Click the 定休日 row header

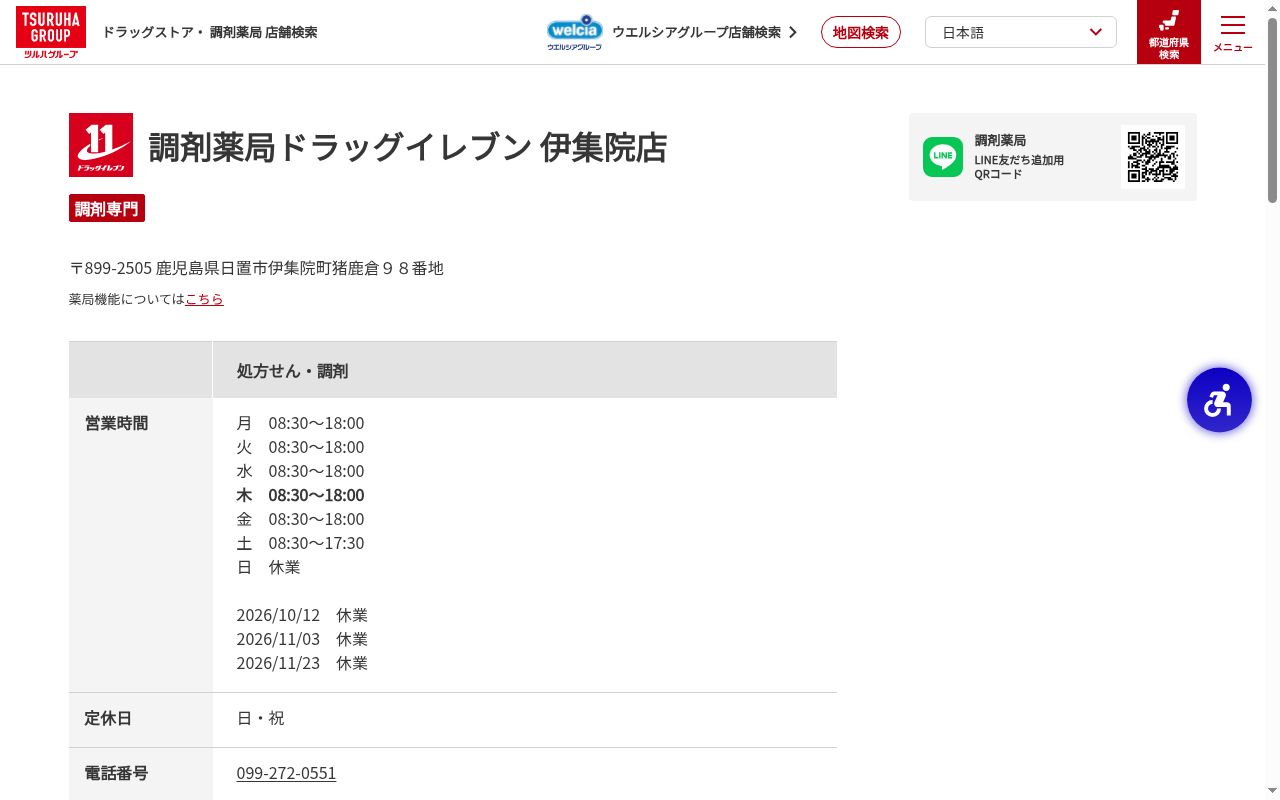tap(141, 720)
